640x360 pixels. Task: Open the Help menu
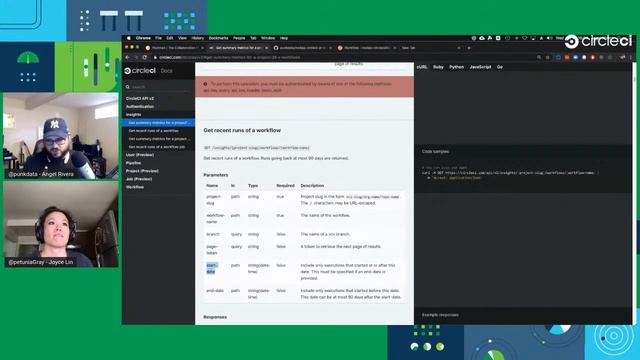coord(284,38)
